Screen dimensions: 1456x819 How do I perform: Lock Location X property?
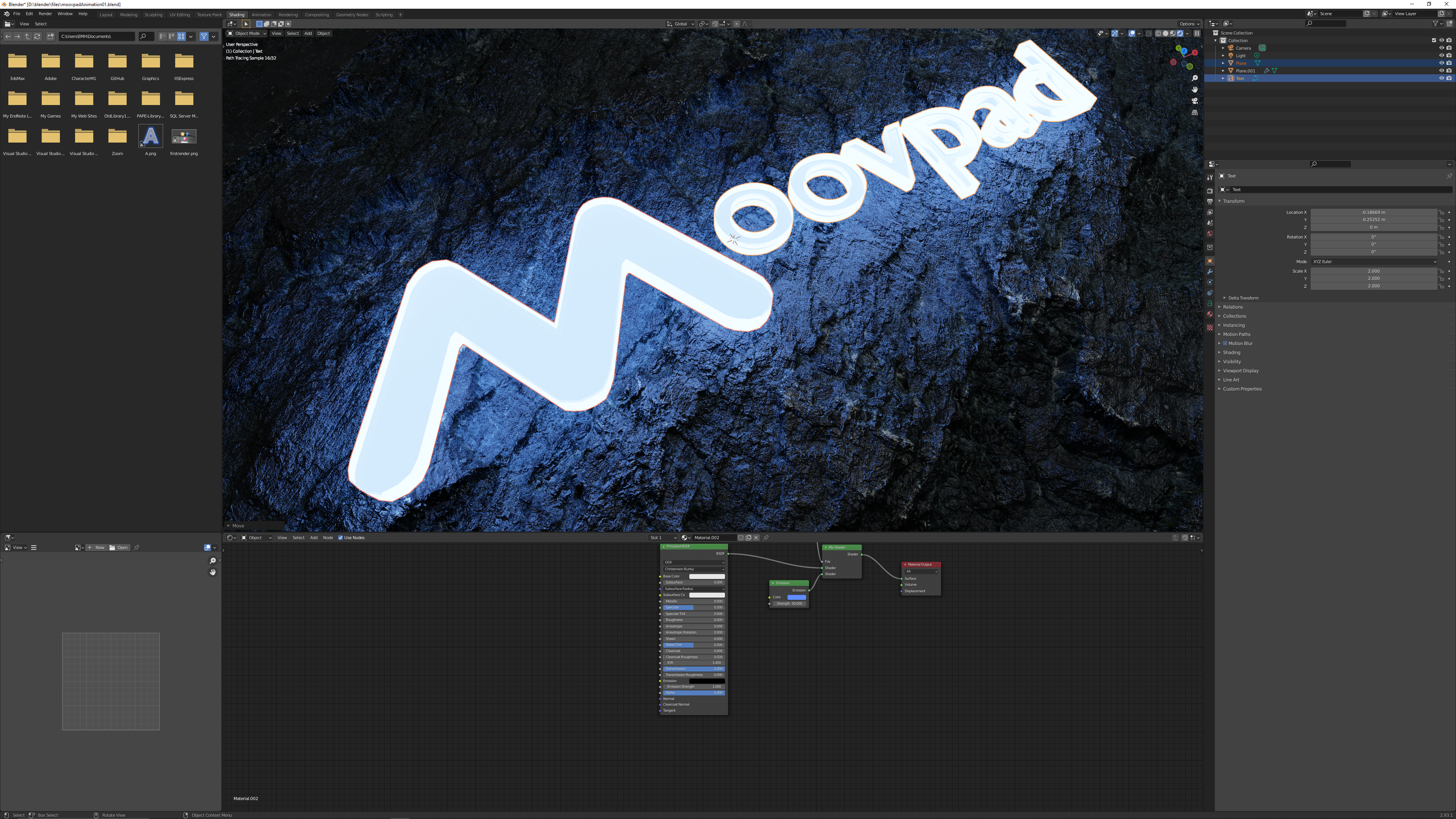point(1441,212)
